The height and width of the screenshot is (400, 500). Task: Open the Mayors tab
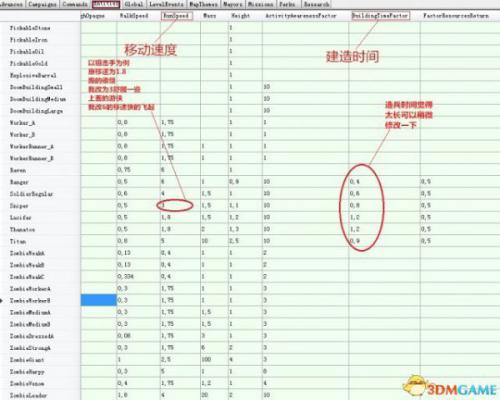click(x=233, y=4)
